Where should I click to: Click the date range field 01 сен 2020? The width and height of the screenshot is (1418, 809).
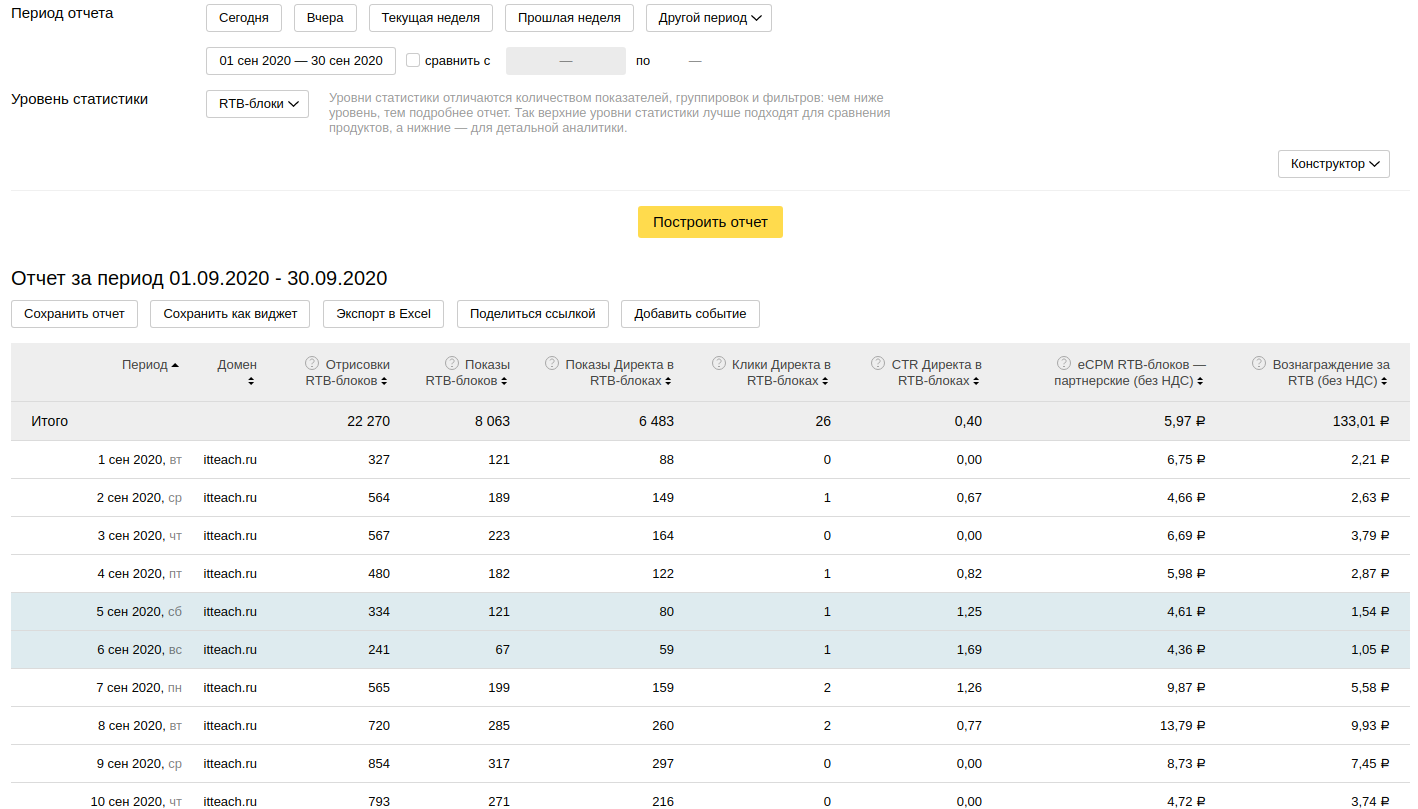pos(300,61)
